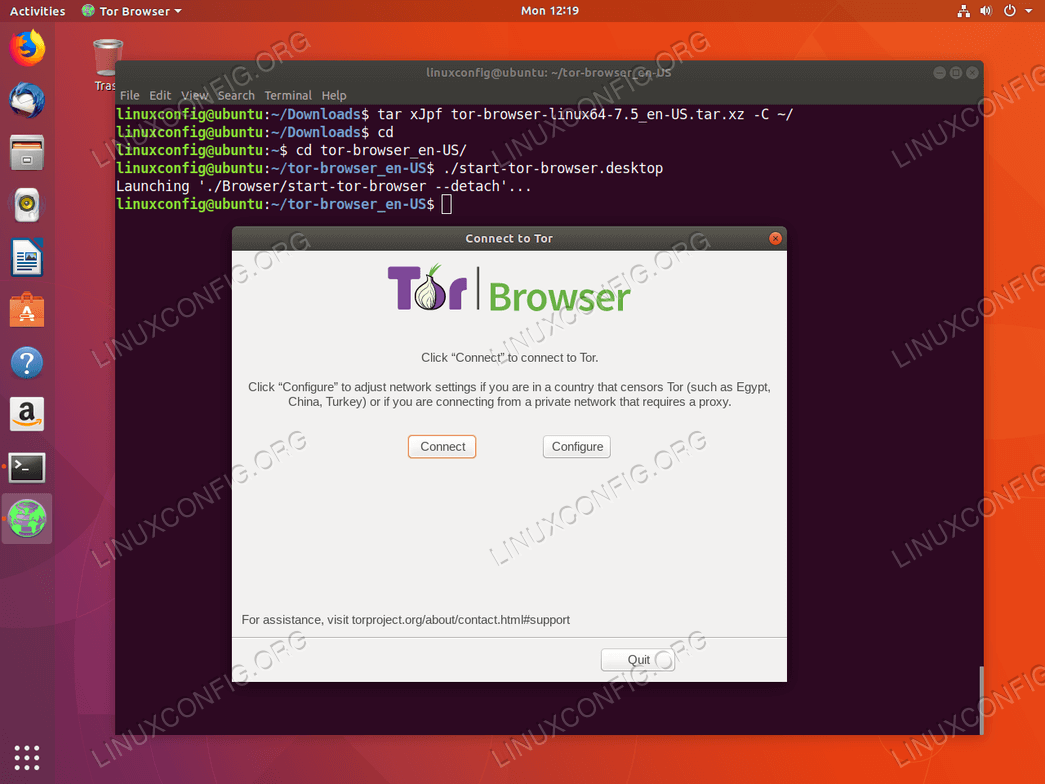Click the Connect button

pos(442,447)
